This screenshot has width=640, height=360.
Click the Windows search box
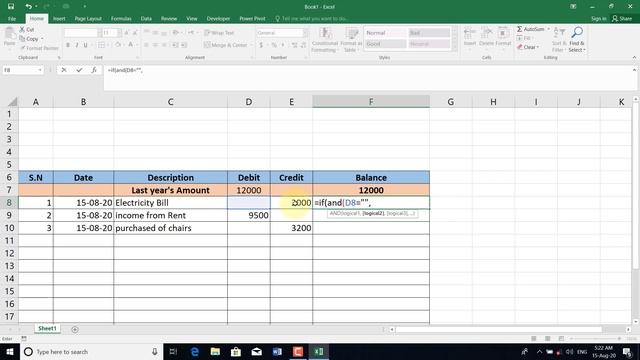91,351
